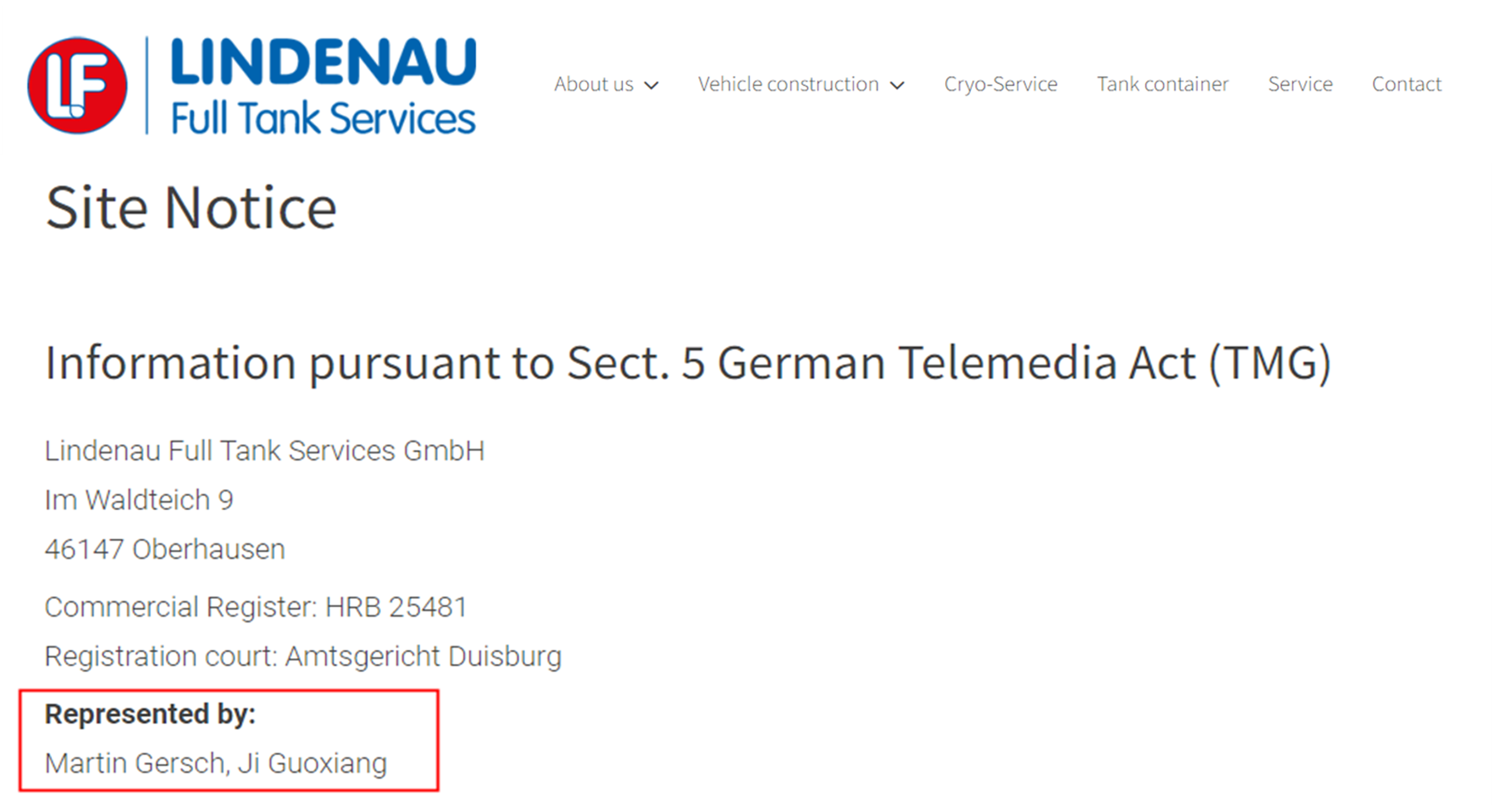Go to the Cryo-Service page
The width and height of the screenshot is (1493, 812).
pos(1001,84)
